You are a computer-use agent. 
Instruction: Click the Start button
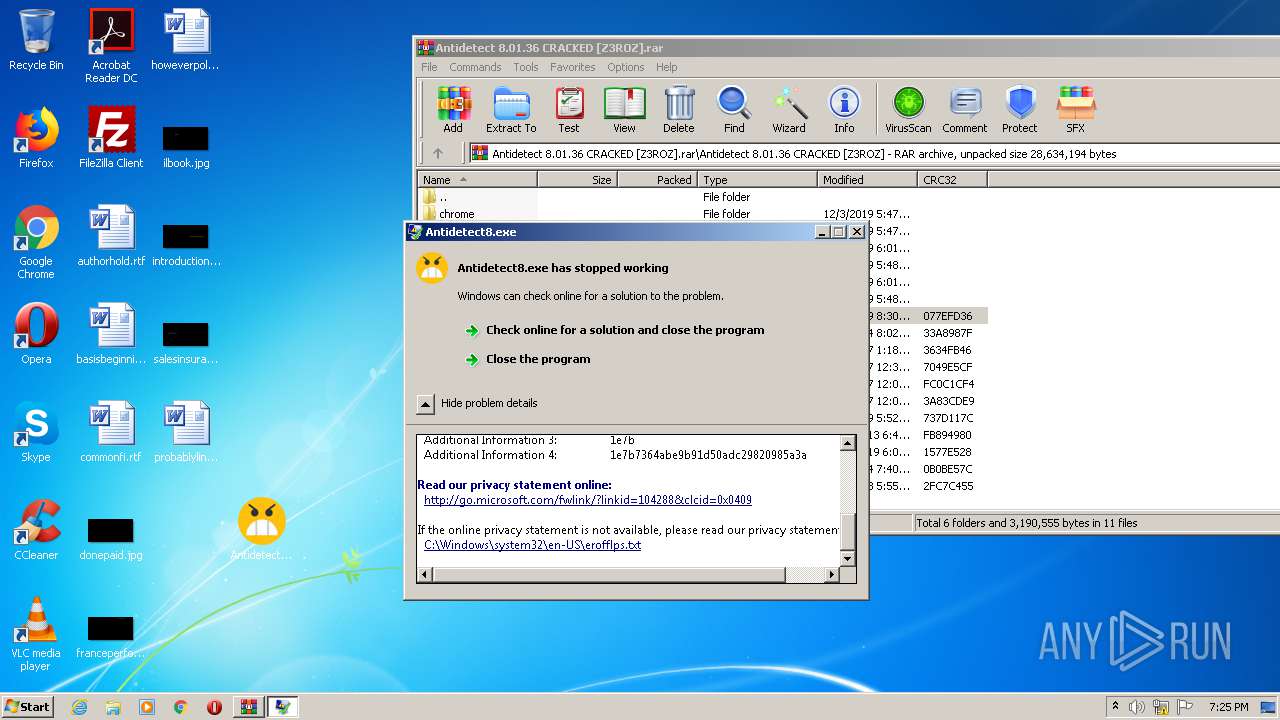point(27,706)
